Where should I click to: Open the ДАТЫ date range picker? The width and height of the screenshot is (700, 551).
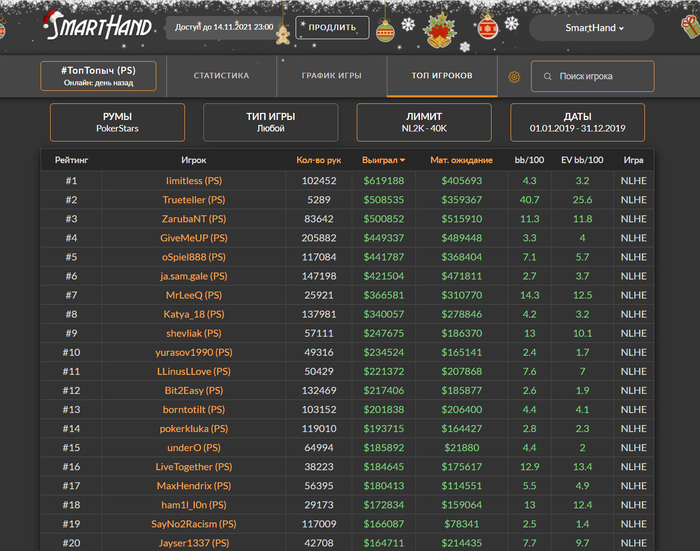577,122
